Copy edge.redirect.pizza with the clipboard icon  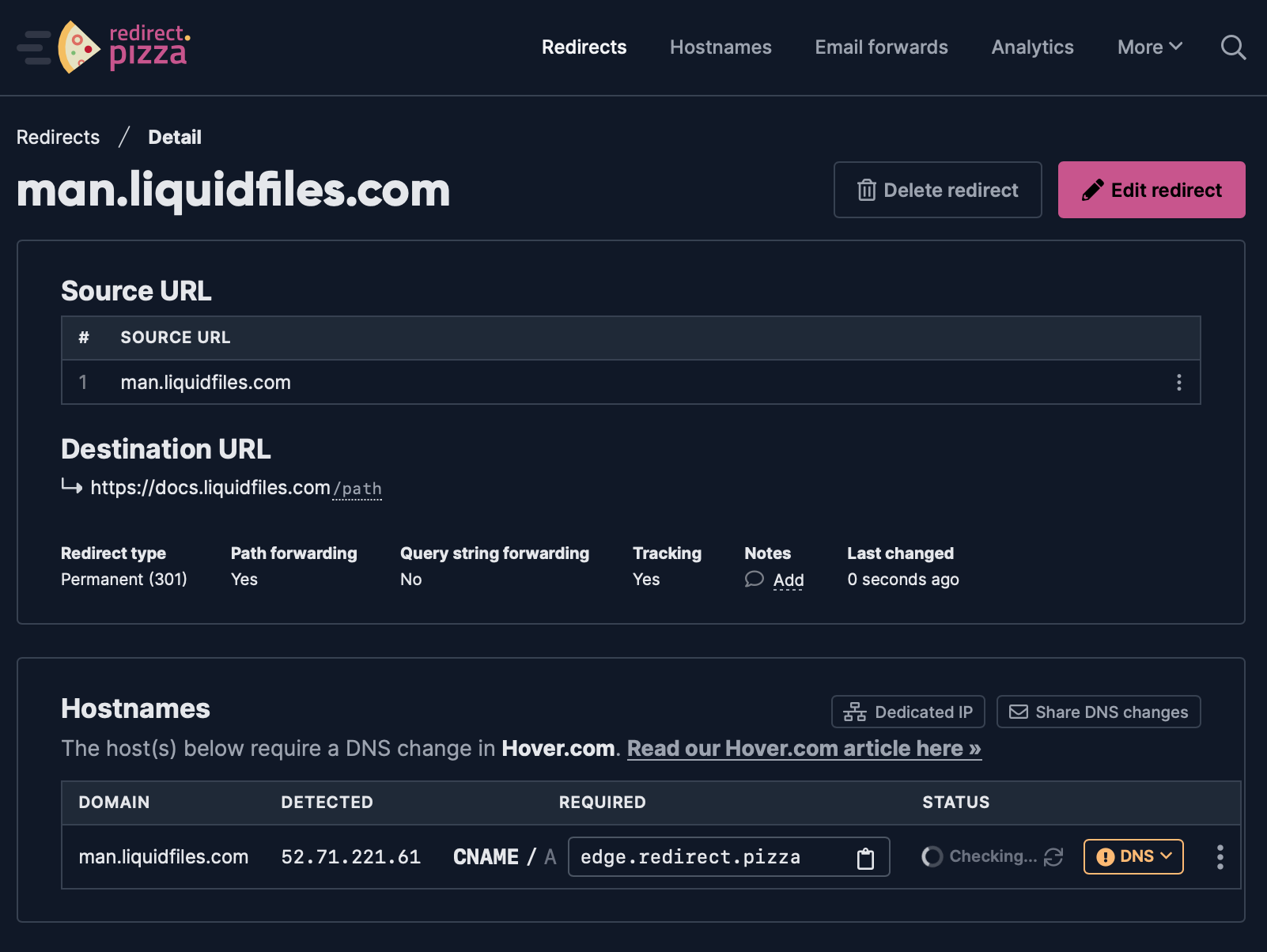(866, 858)
